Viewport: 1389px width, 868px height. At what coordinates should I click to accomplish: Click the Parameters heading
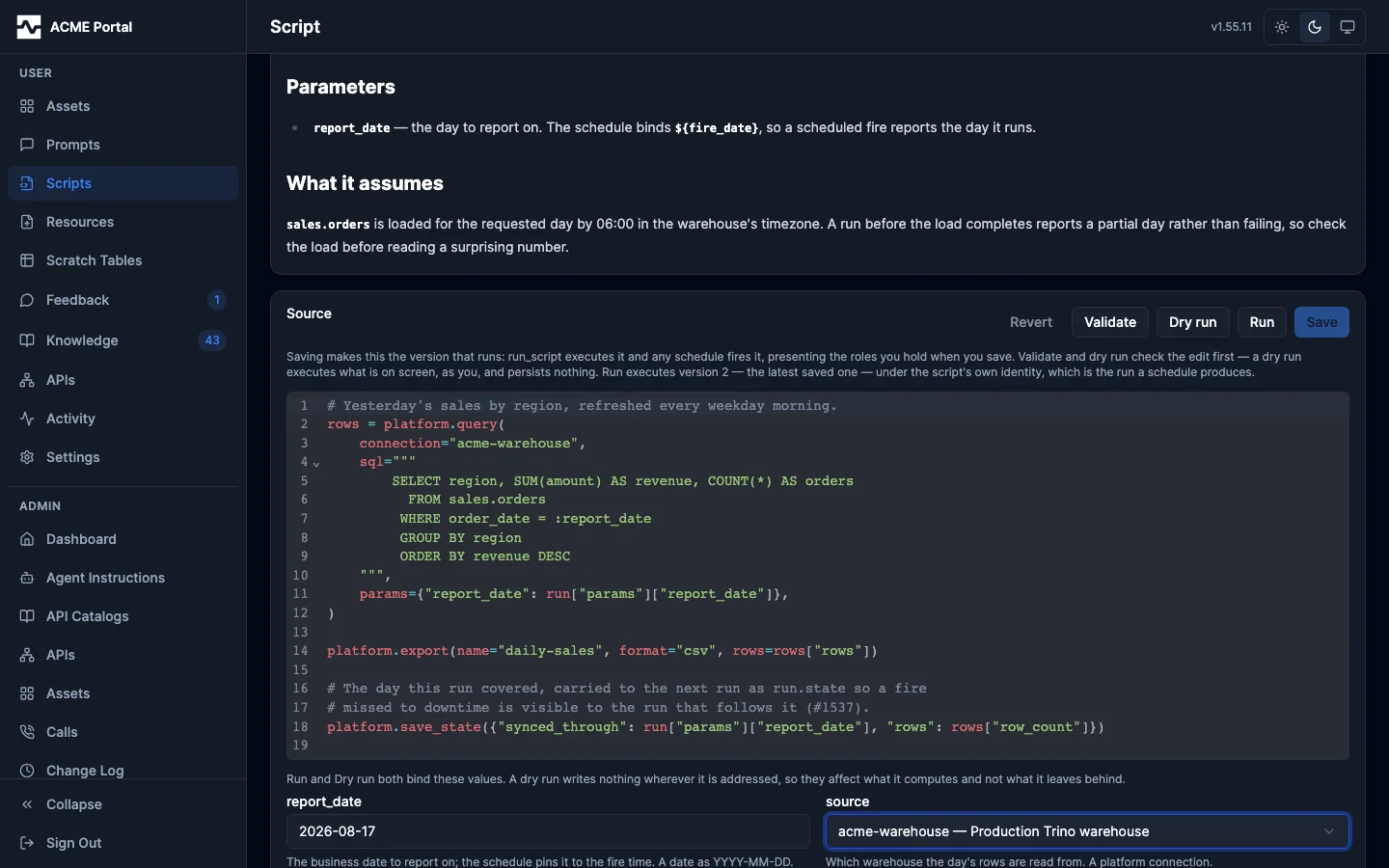pos(340,87)
